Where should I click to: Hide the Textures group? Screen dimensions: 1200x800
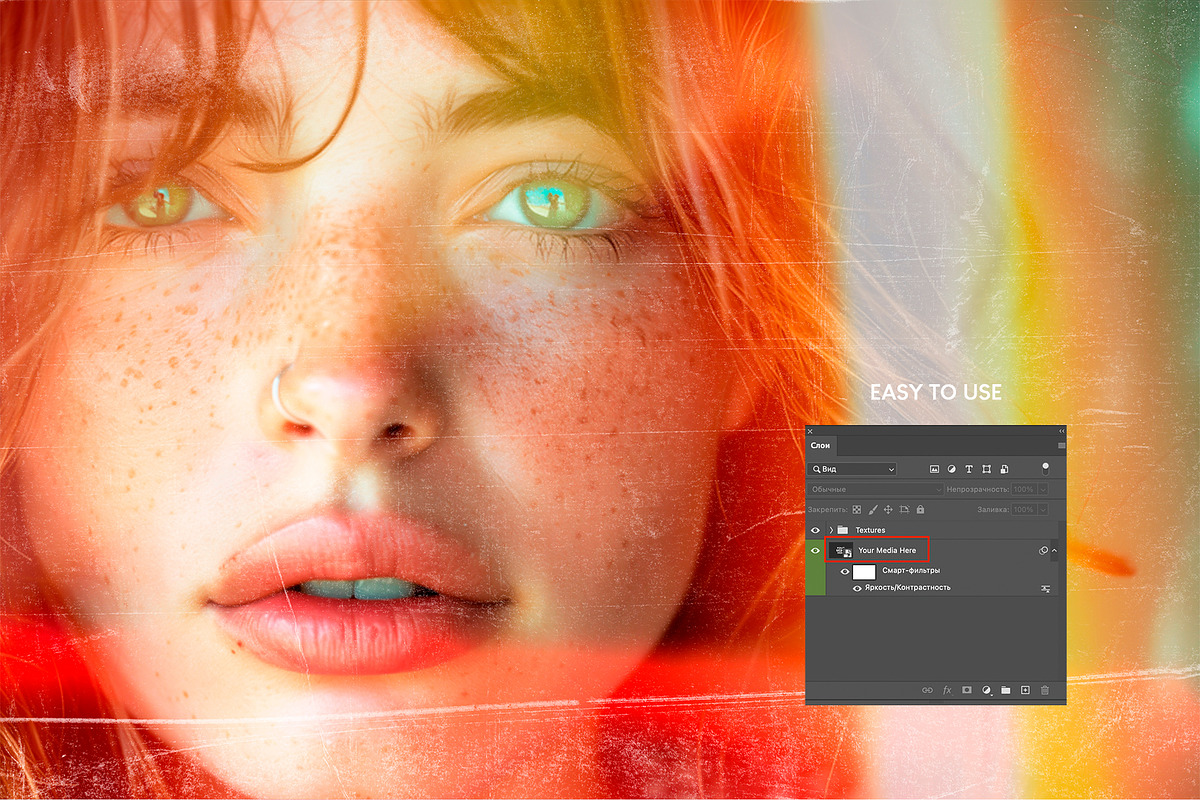815,530
